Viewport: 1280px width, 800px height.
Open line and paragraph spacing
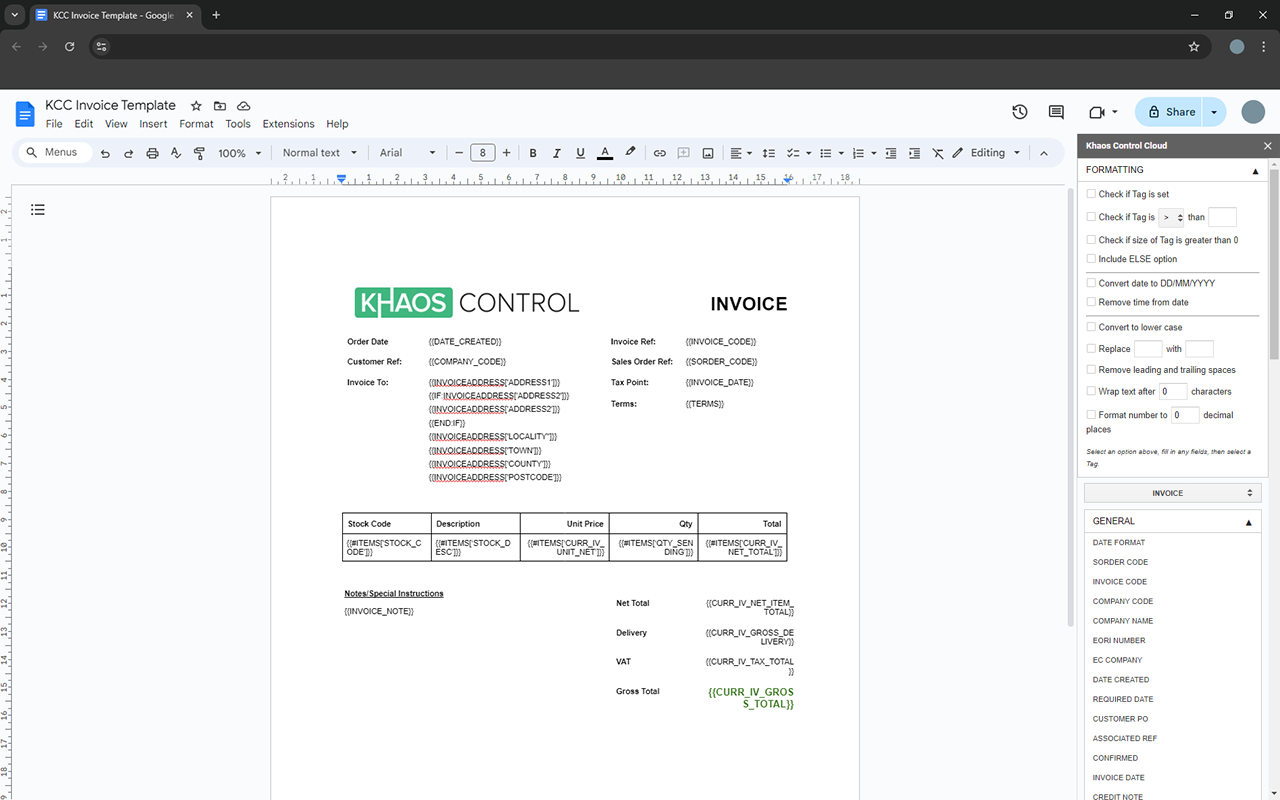pos(769,153)
